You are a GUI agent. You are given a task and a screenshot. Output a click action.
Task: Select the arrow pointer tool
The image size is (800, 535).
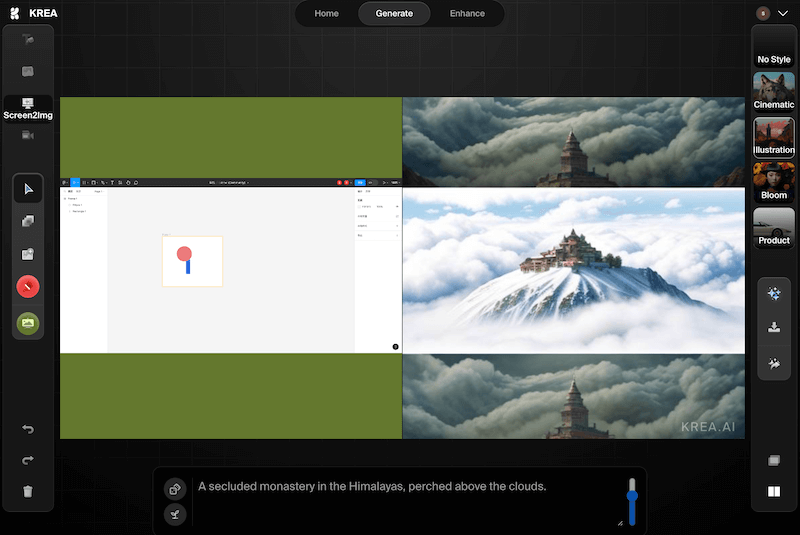pyautogui.click(x=28, y=189)
